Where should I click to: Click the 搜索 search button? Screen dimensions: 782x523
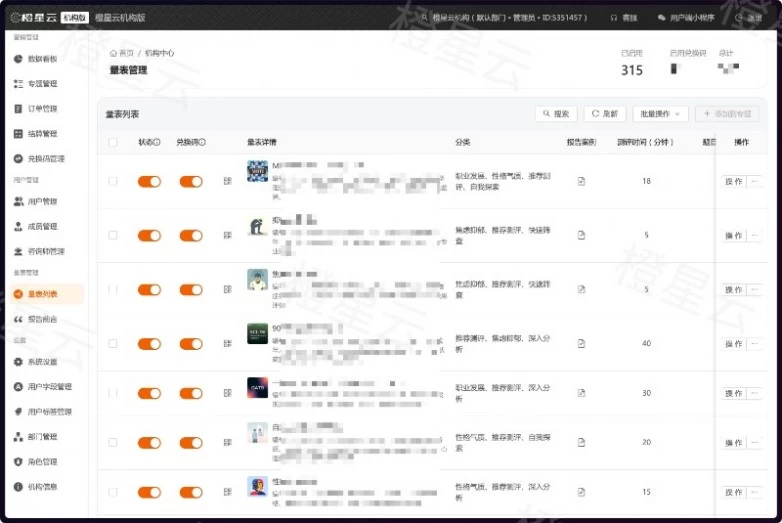point(556,114)
